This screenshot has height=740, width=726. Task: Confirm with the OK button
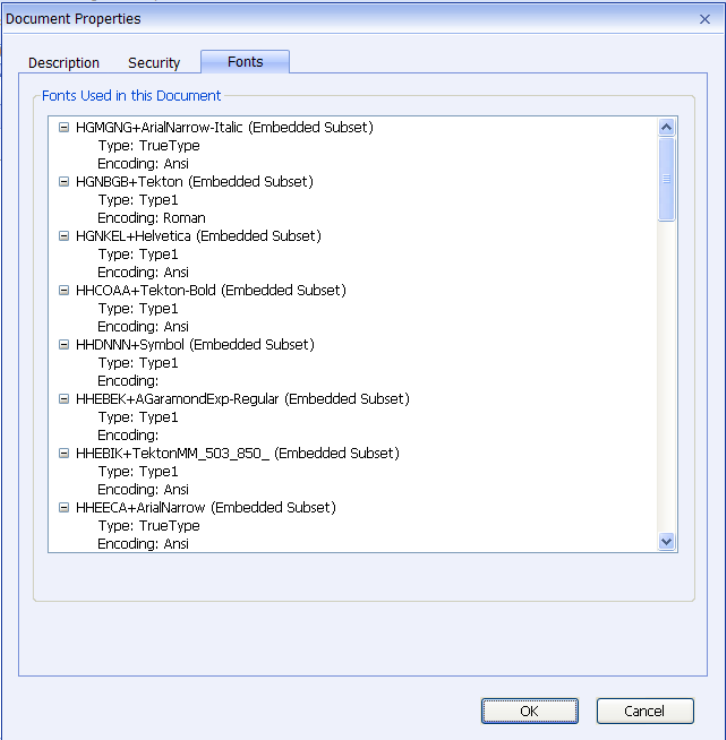click(x=530, y=711)
